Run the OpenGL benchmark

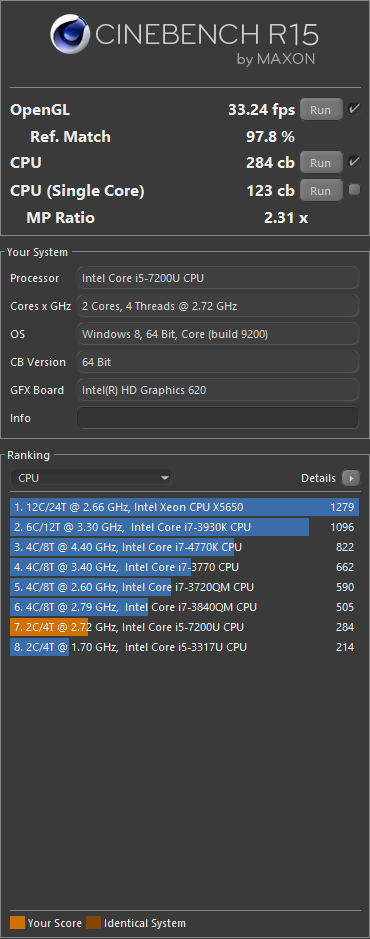321,110
